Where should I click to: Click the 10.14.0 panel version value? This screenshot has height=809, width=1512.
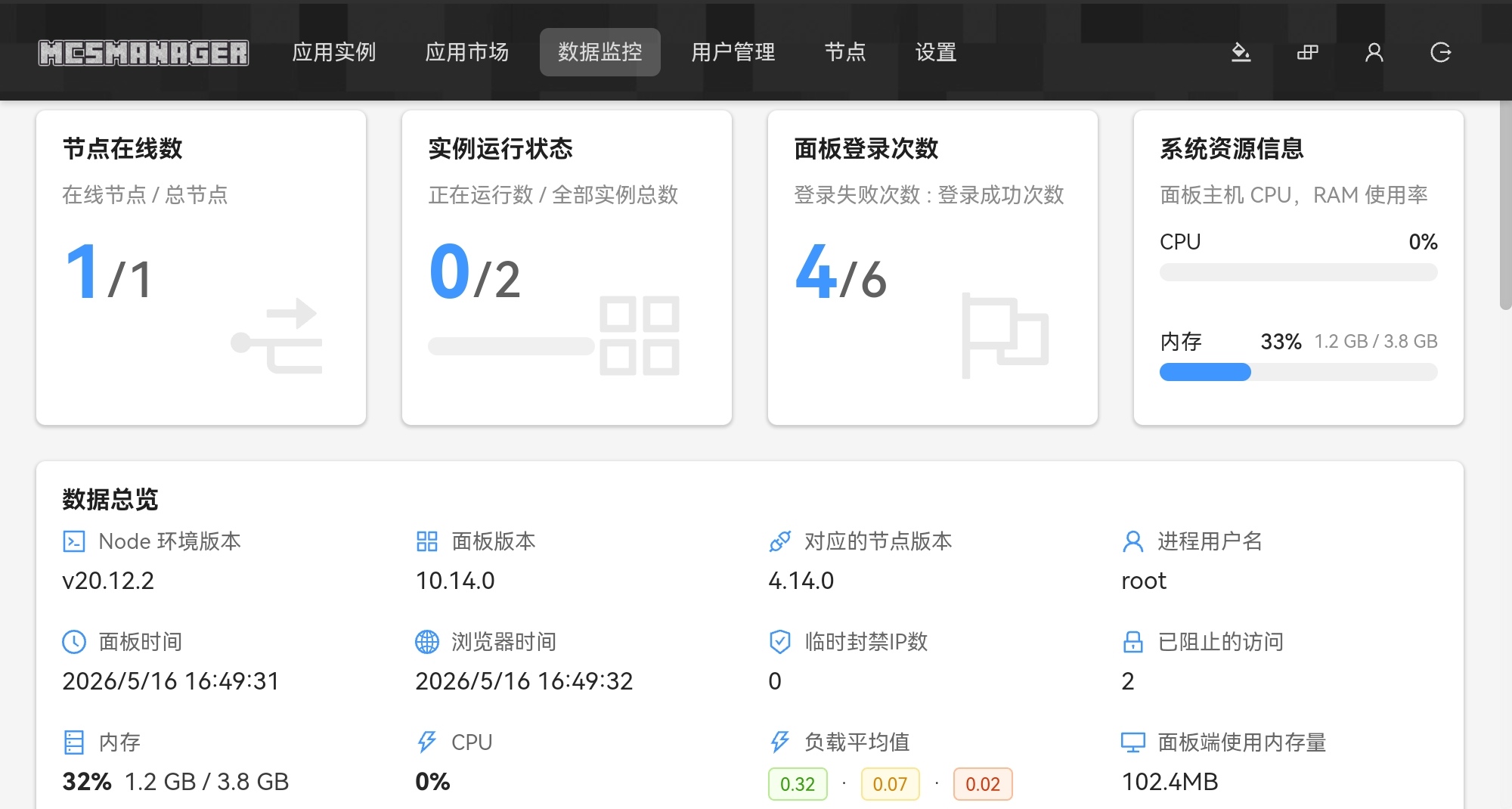point(455,581)
